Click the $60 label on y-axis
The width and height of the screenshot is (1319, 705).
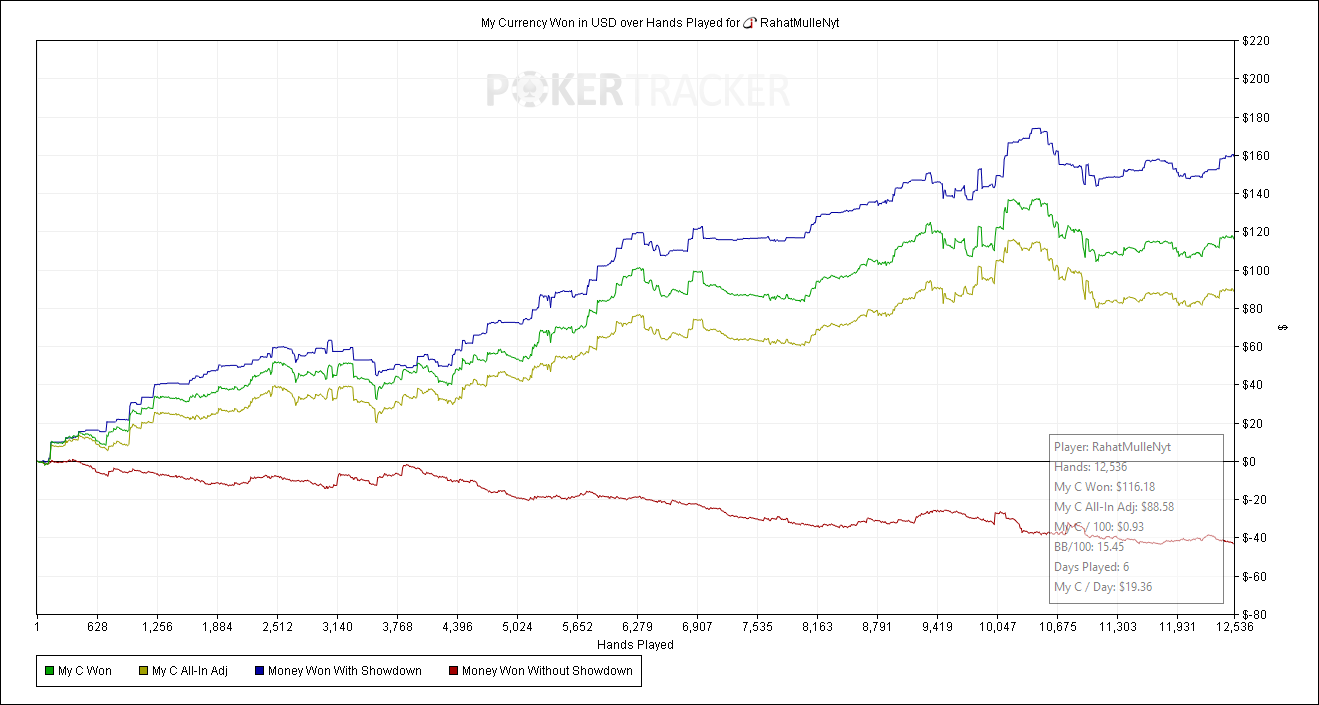(1254, 347)
